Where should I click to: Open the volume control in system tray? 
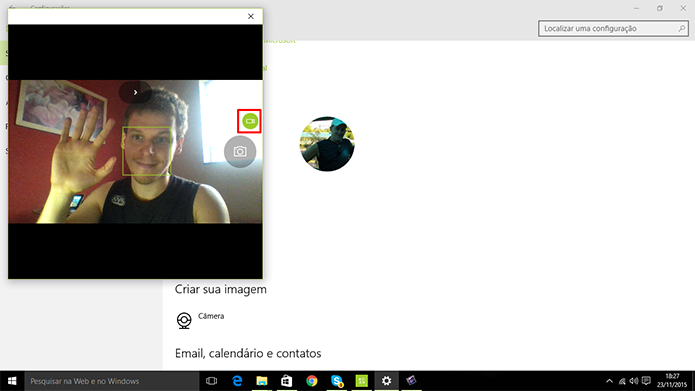click(x=634, y=381)
